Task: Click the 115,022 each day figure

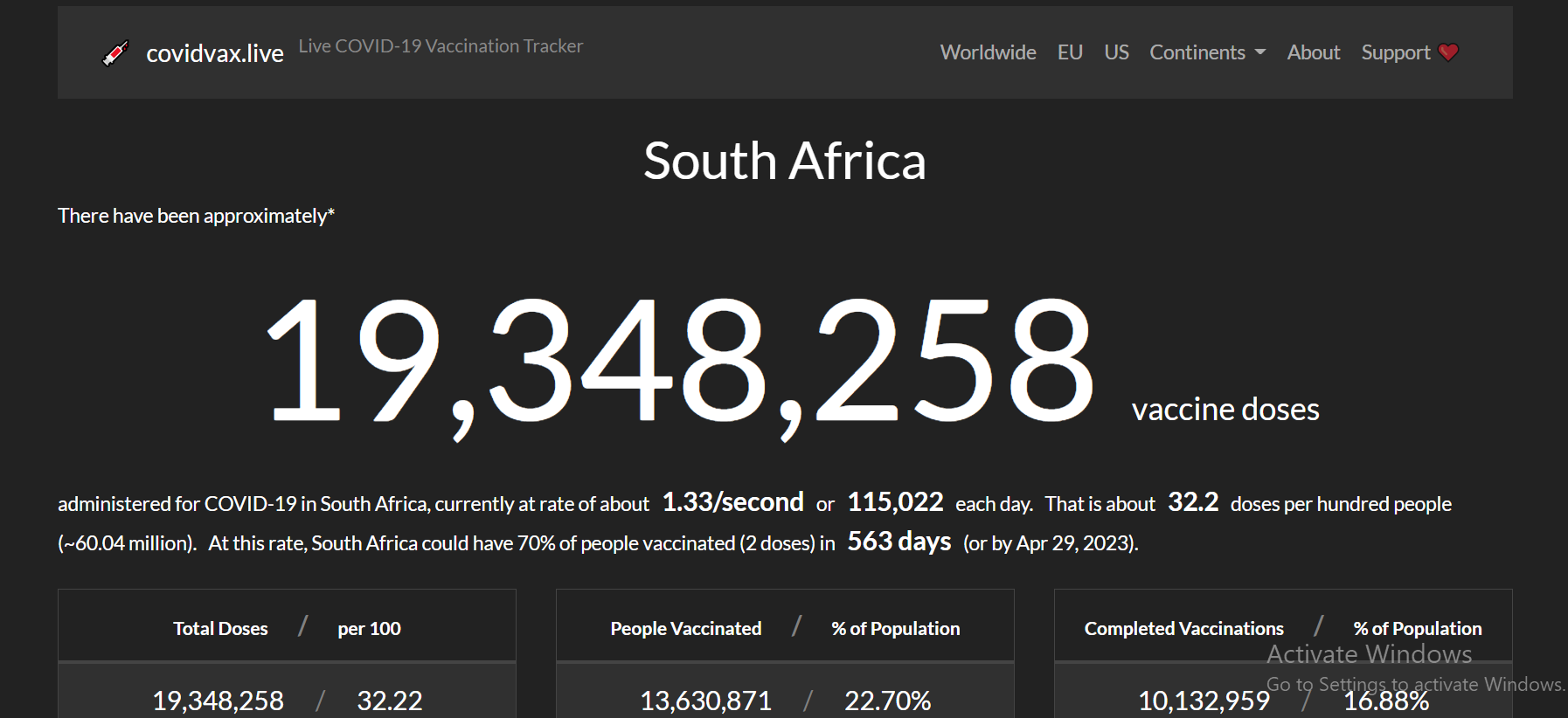Action: coord(895,502)
